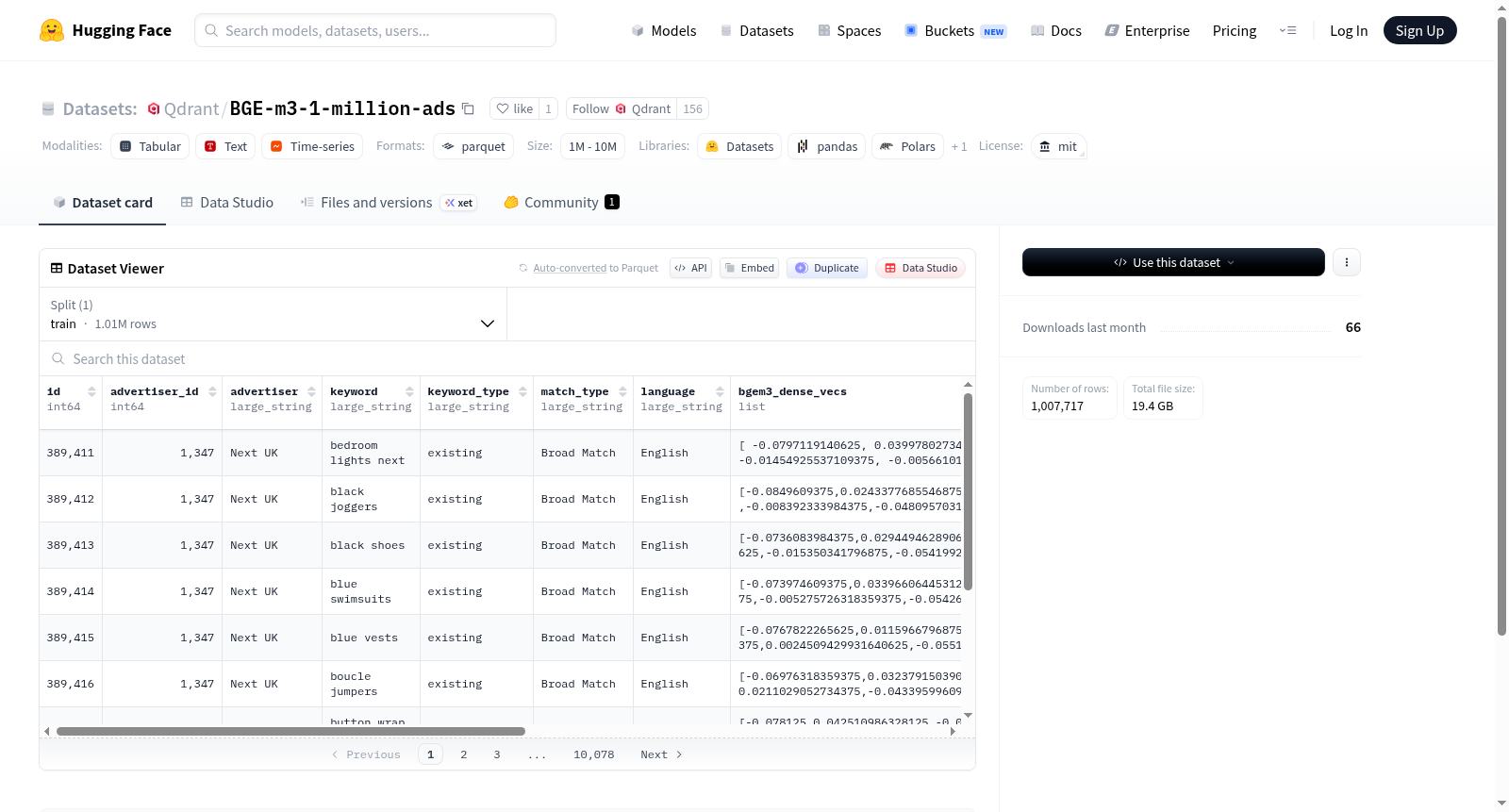Viewport: 1509px width, 812px height.
Task: Jump to last page 10,078
Action: pos(593,754)
